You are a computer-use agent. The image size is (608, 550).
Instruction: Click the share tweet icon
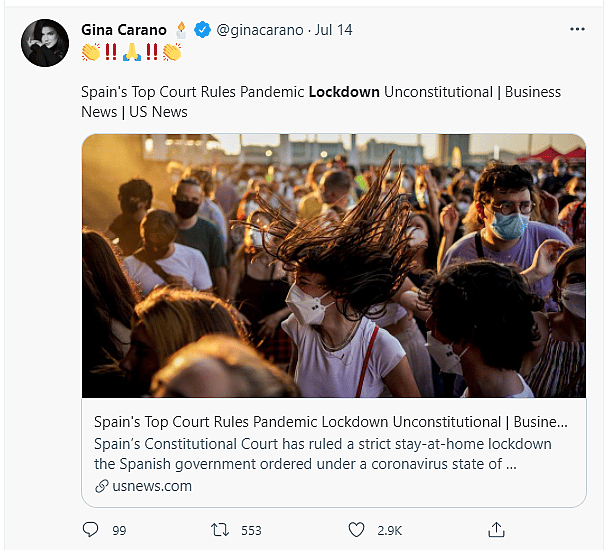pos(496,529)
